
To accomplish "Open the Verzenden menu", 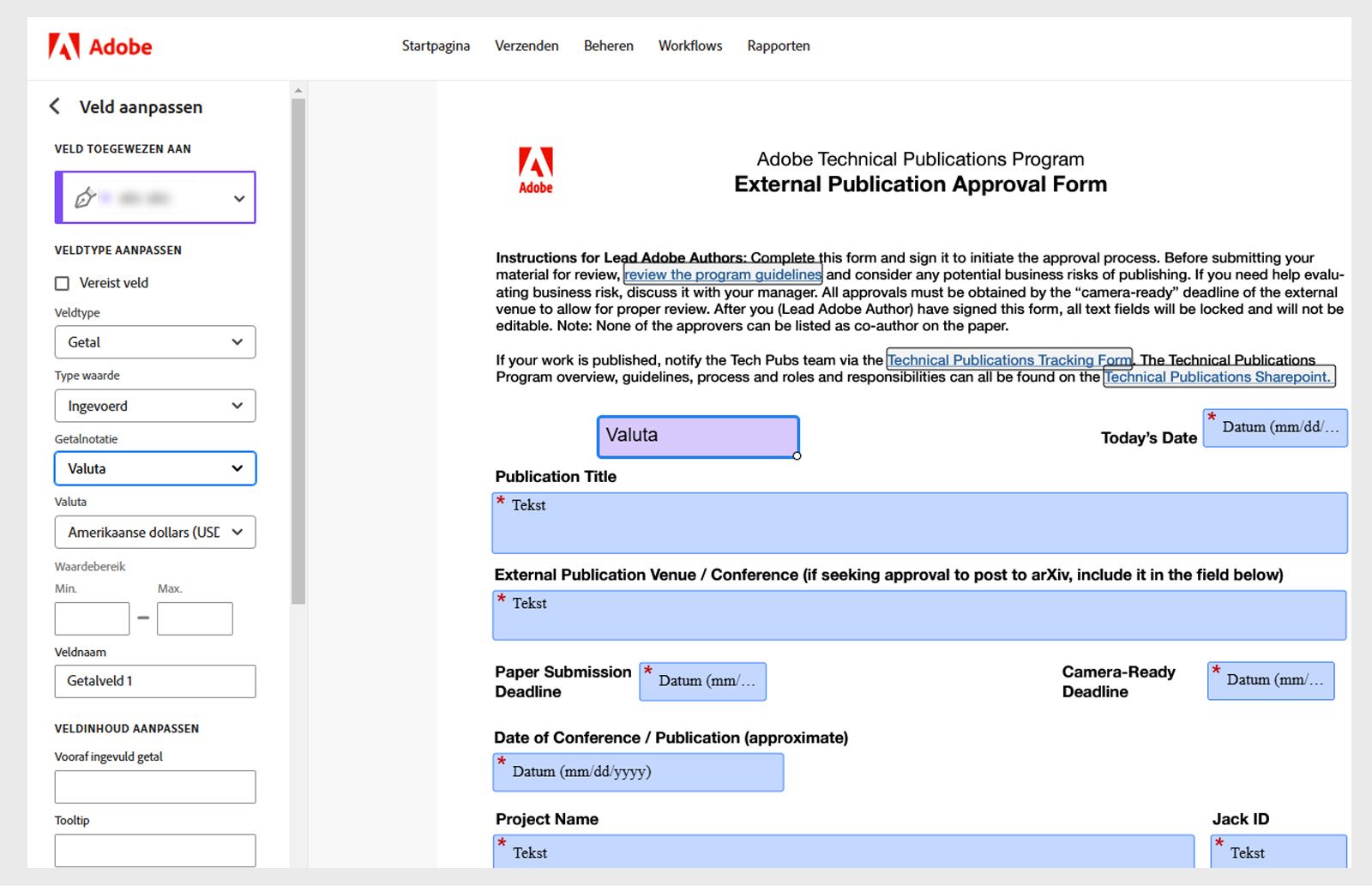I will pos(527,45).
